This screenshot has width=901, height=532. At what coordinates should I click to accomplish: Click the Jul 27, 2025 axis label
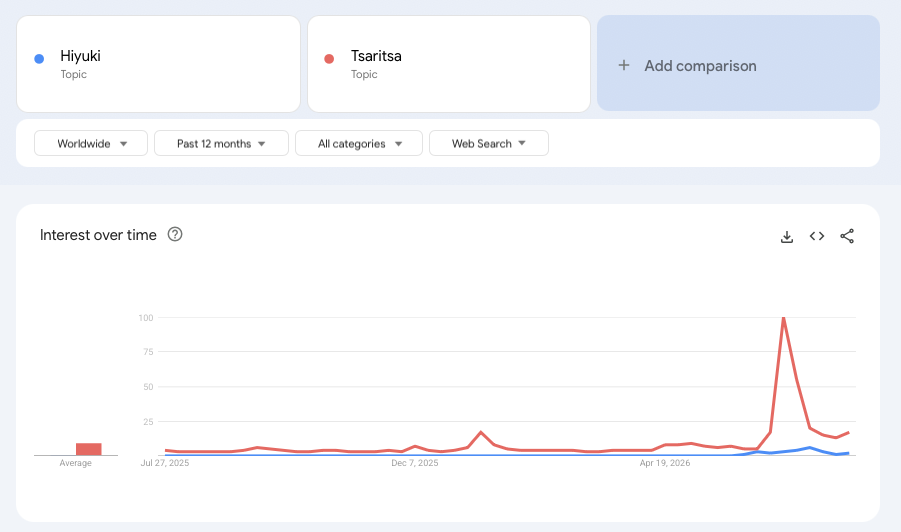[x=165, y=463]
